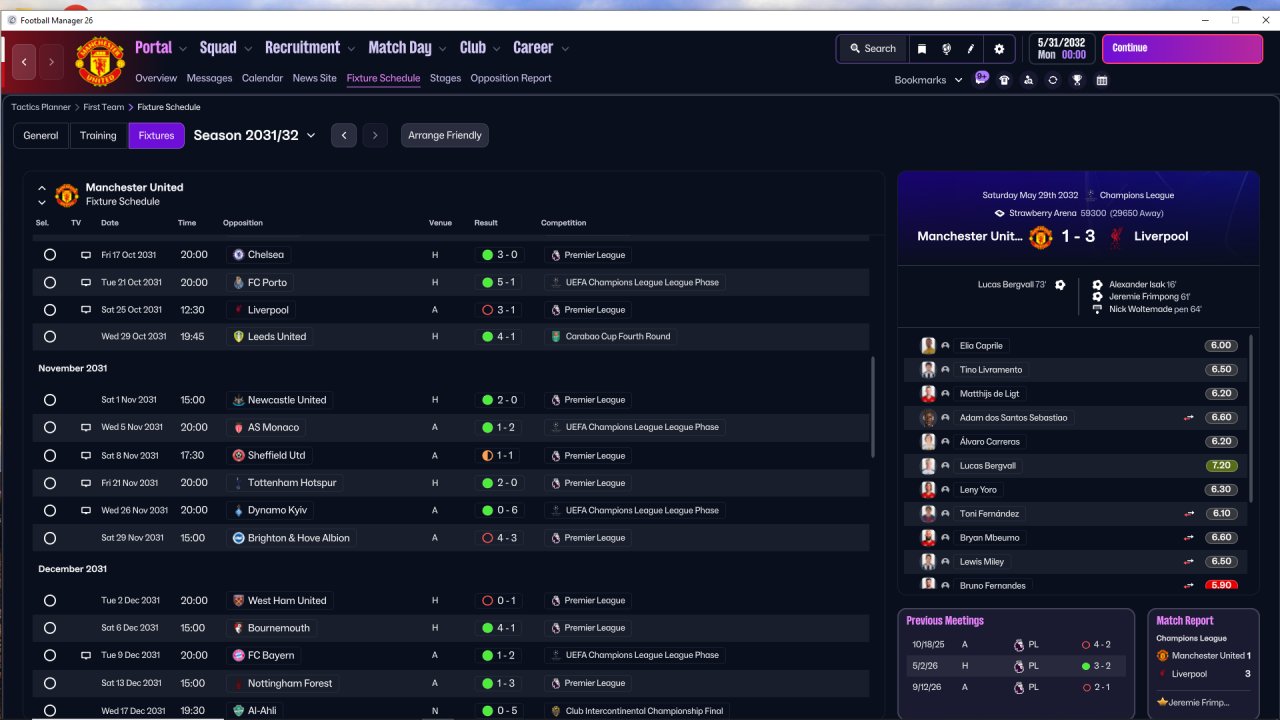Click the player ratings list scrollbar
1280x720 pixels.
coord(1252,418)
